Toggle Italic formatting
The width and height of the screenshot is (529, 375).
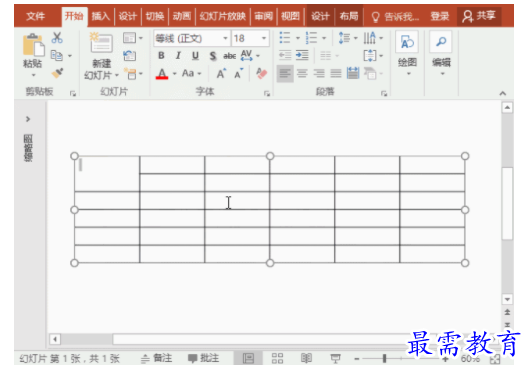point(178,56)
